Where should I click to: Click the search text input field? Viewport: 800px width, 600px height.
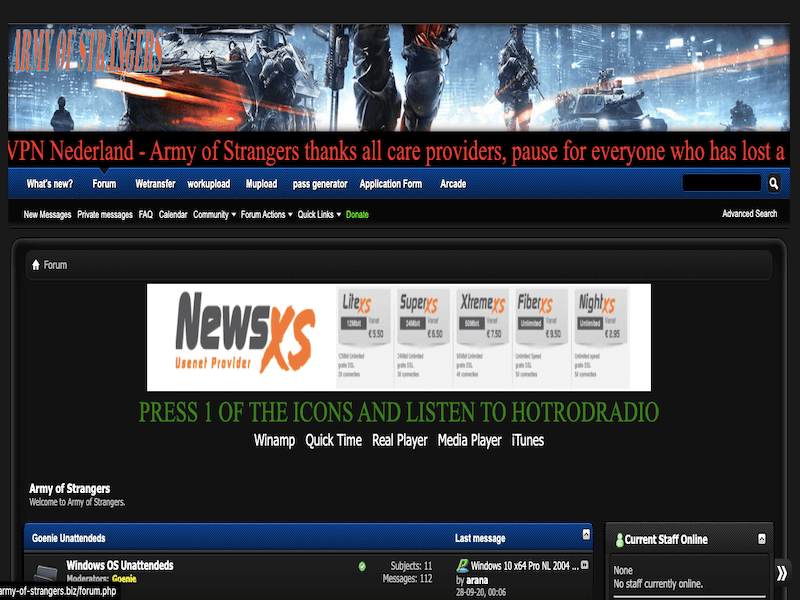point(722,184)
